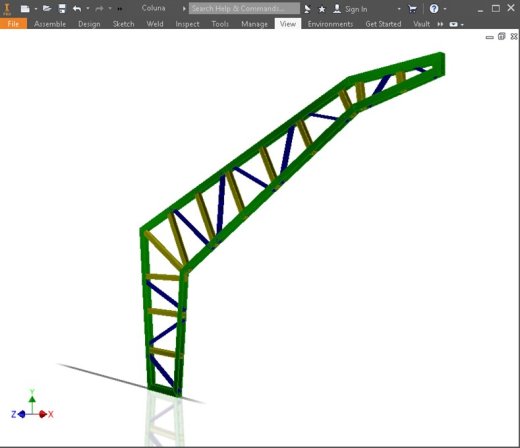
Task: Click the New document icon
Action: click(25, 9)
